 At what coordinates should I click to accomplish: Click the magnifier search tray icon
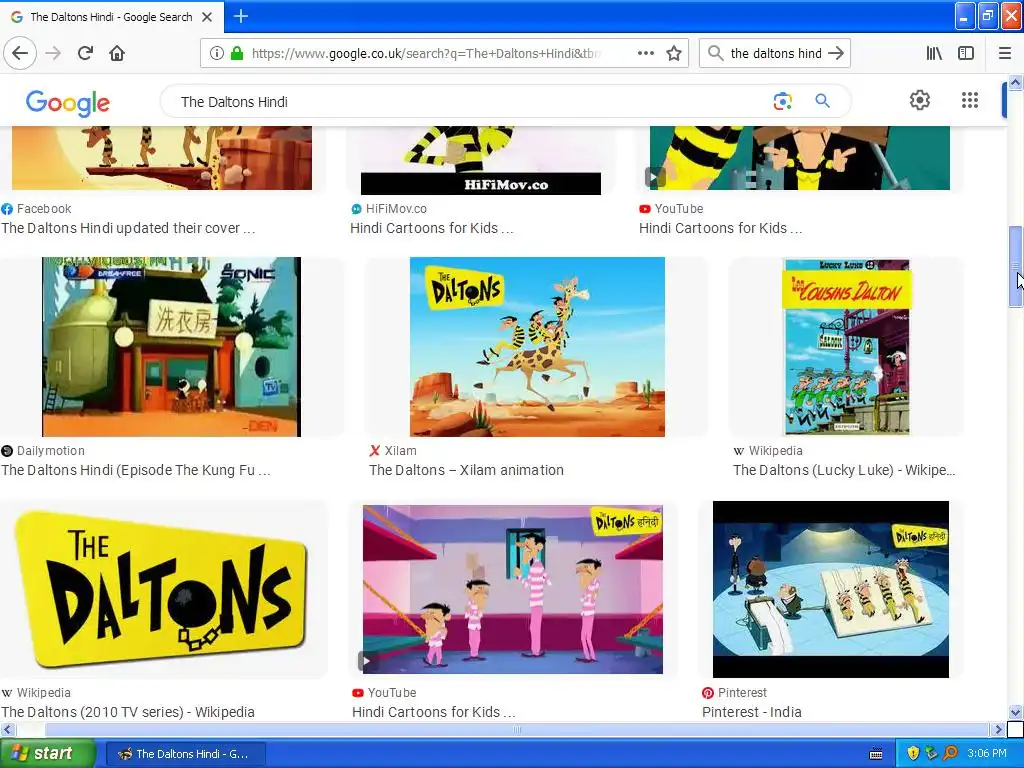point(950,754)
